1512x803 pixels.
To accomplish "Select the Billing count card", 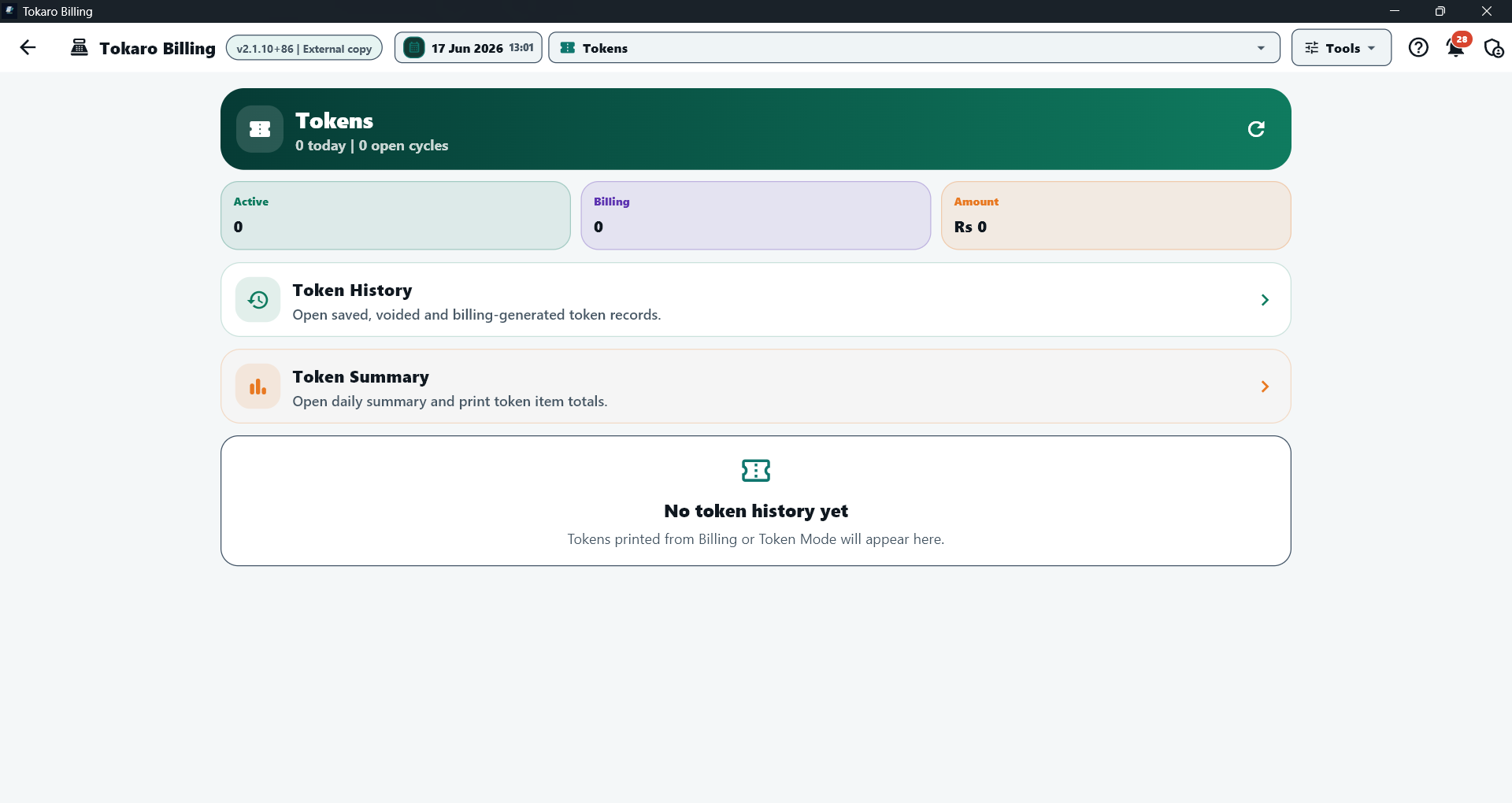I will point(756,216).
